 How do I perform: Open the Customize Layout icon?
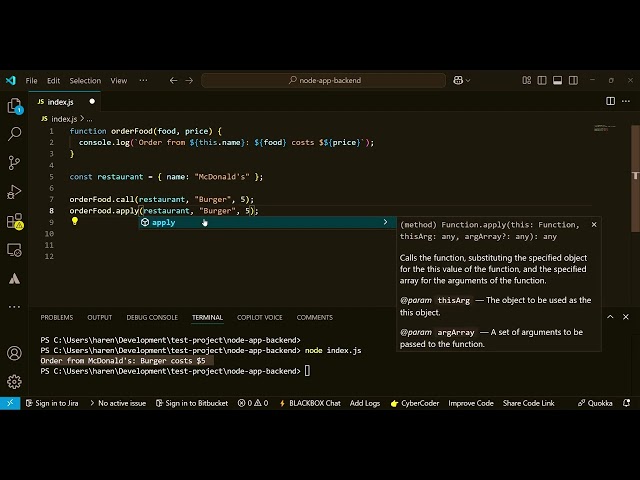pos(527,80)
